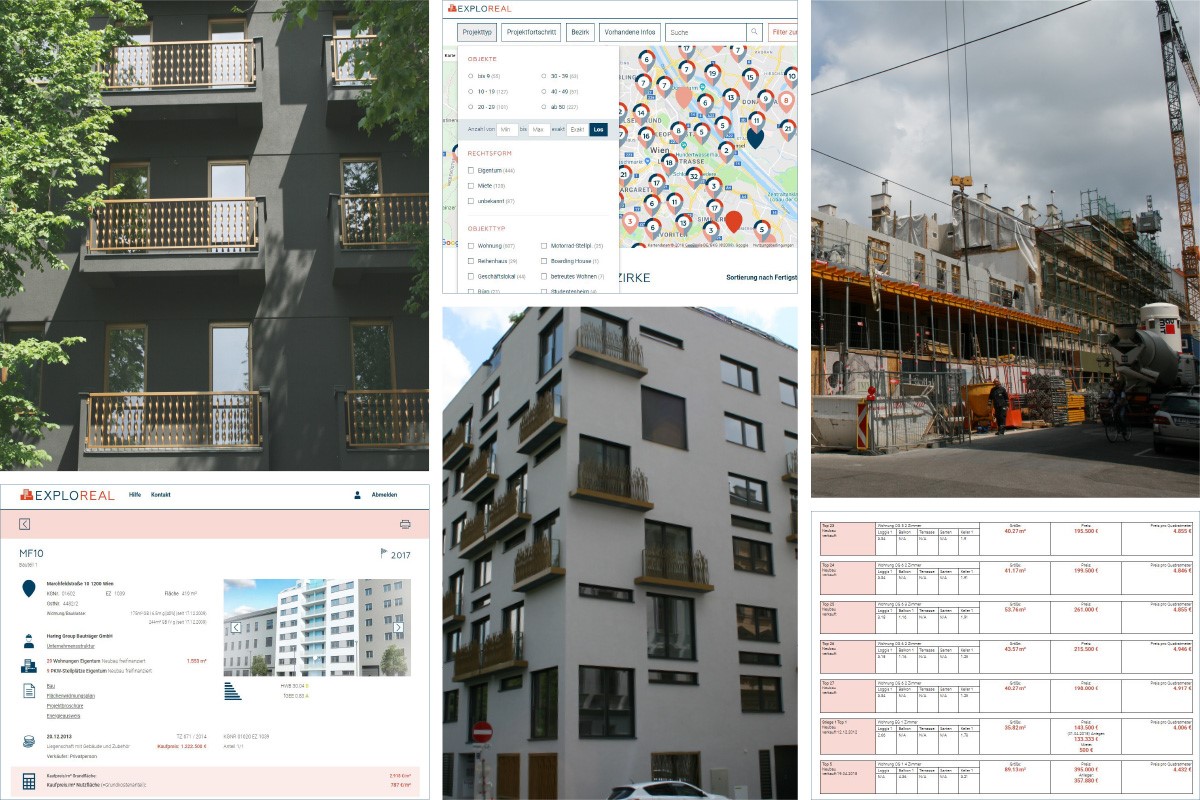Show next photo with image right arrow
This screenshot has height=800, width=1200.
point(398,627)
